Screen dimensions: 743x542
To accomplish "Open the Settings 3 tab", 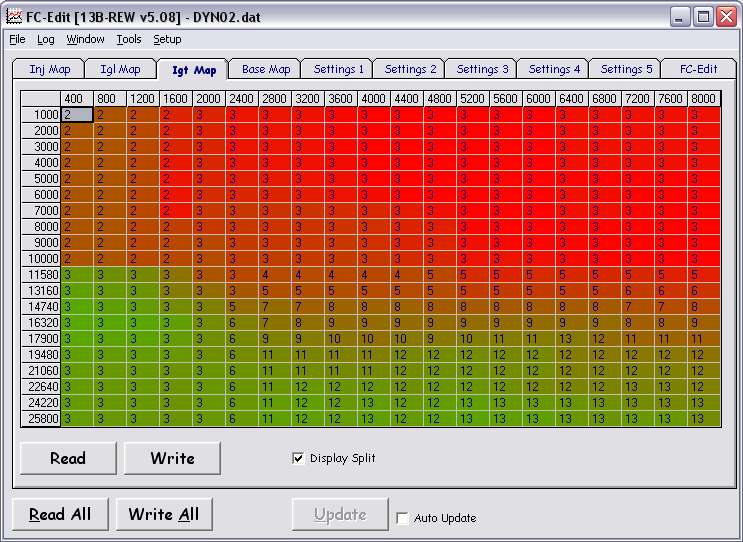I will pos(482,69).
